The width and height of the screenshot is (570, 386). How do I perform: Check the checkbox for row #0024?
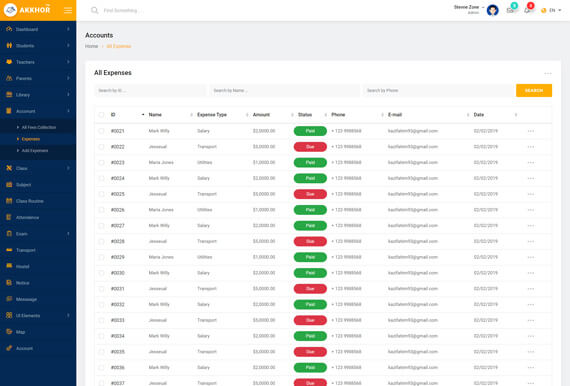(x=101, y=178)
